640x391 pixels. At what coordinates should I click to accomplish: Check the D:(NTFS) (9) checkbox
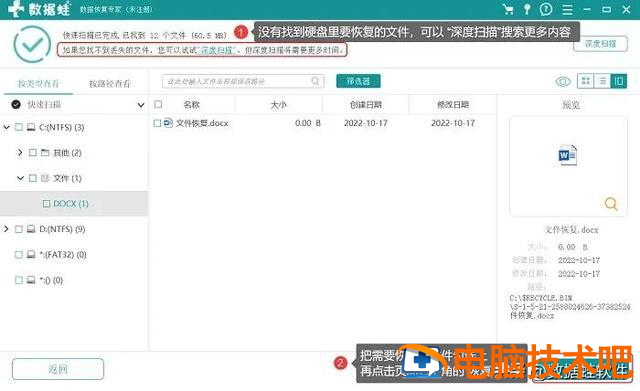pos(19,229)
